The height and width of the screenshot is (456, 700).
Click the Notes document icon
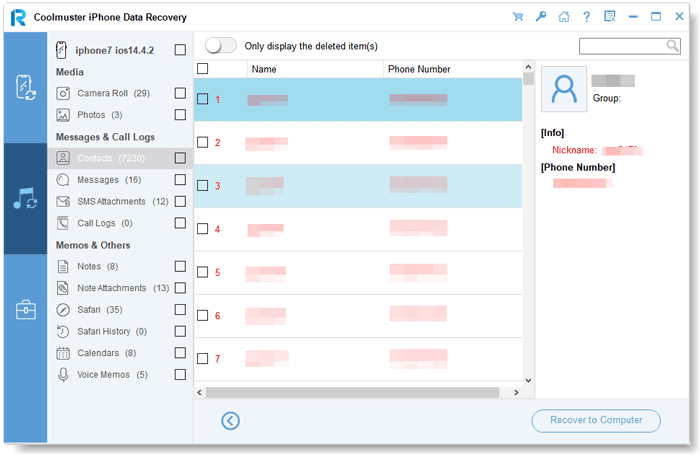[63, 267]
